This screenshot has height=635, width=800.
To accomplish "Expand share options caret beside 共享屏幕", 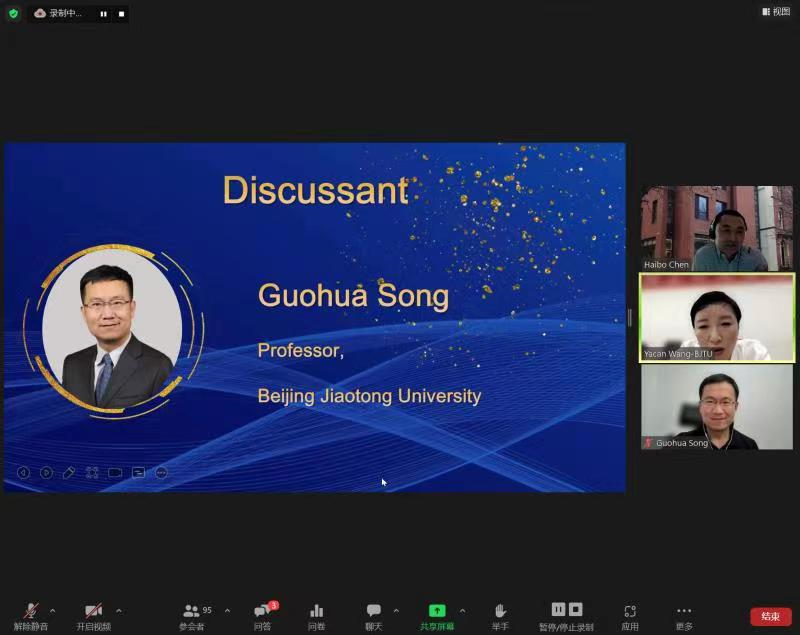I will pyautogui.click(x=462, y=611).
